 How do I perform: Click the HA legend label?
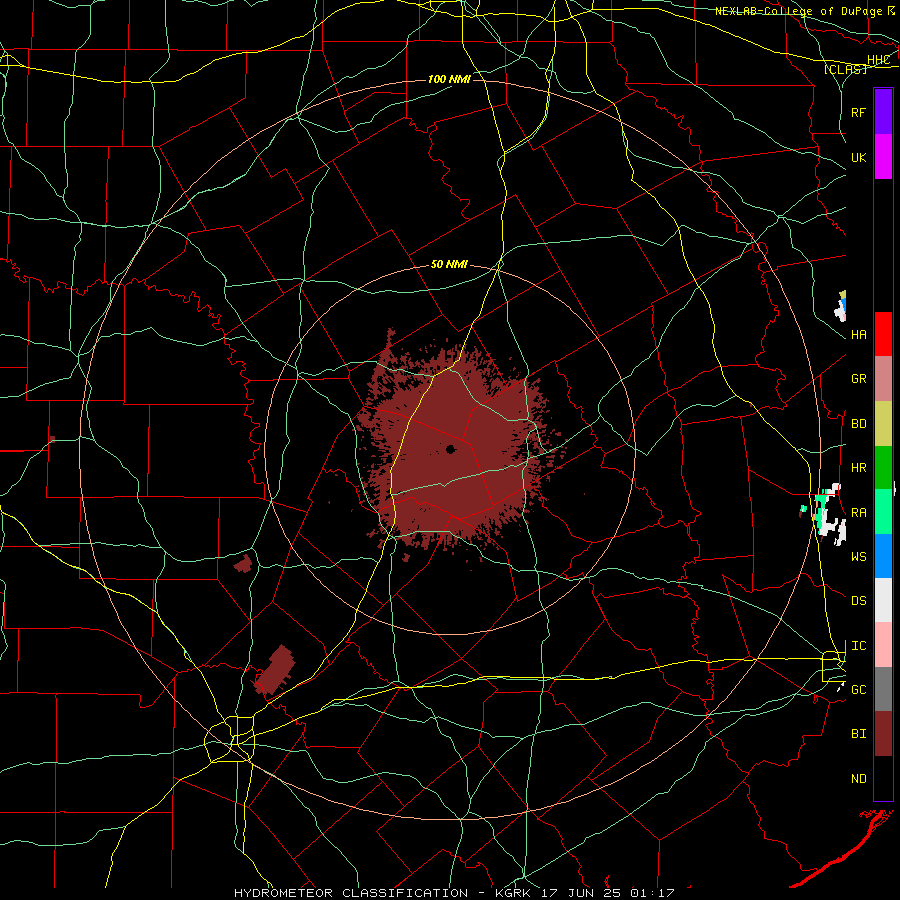(x=858, y=334)
